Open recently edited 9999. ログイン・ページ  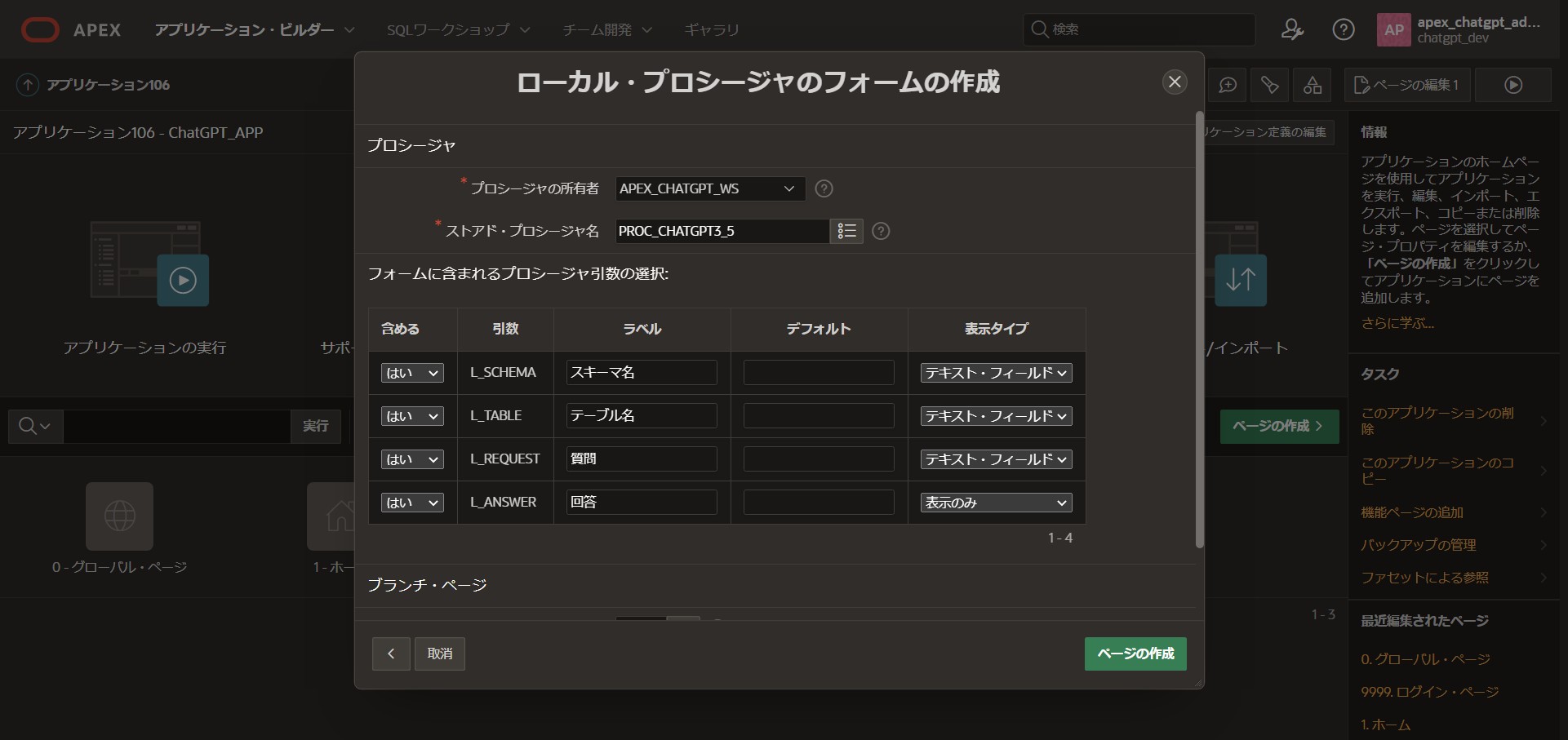pyautogui.click(x=1430, y=692)
